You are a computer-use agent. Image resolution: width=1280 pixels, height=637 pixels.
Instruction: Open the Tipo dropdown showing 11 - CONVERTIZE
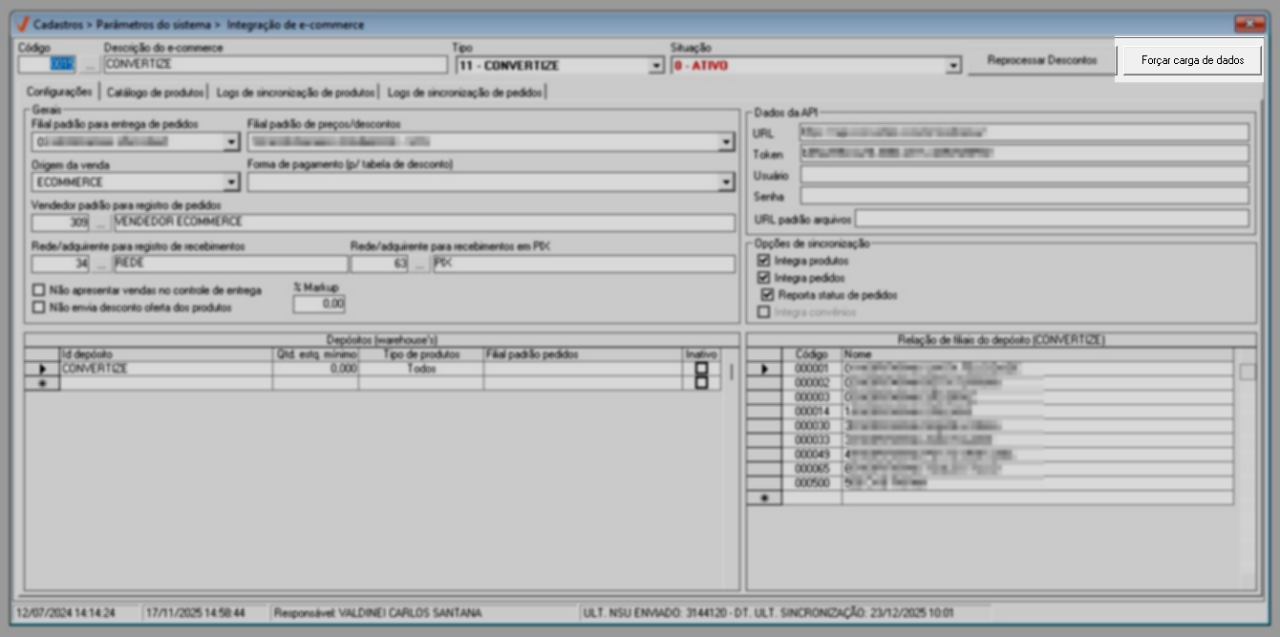pyautogui.click(x=656, y=66)
